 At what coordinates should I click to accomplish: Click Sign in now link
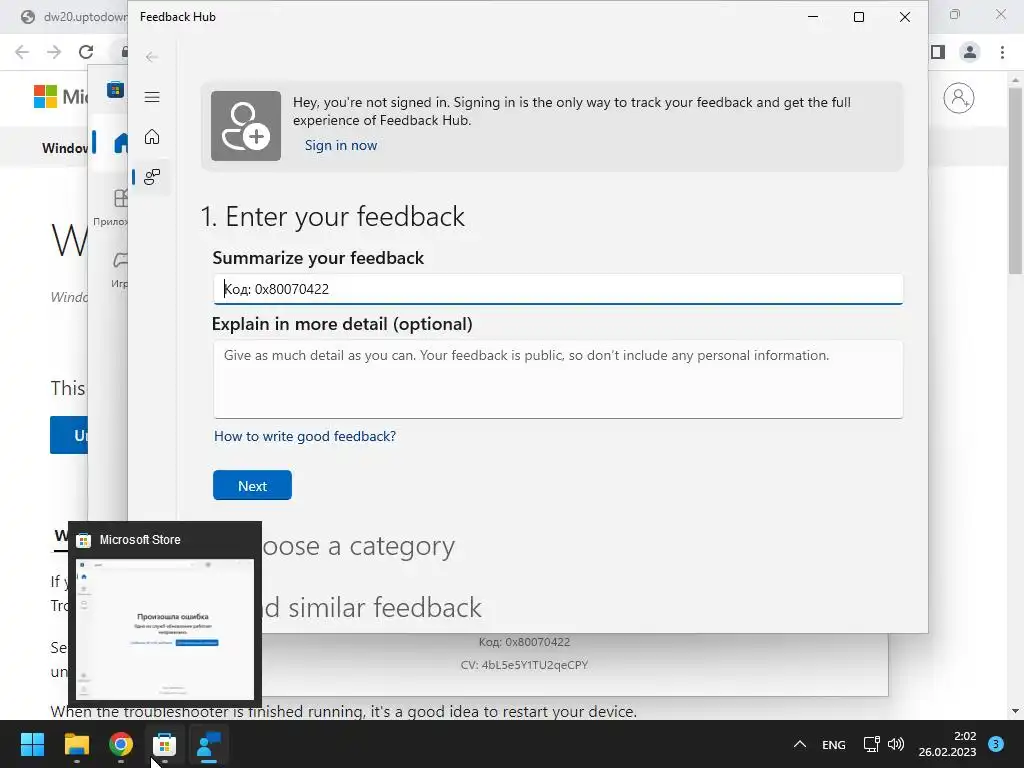pos(341,145)
